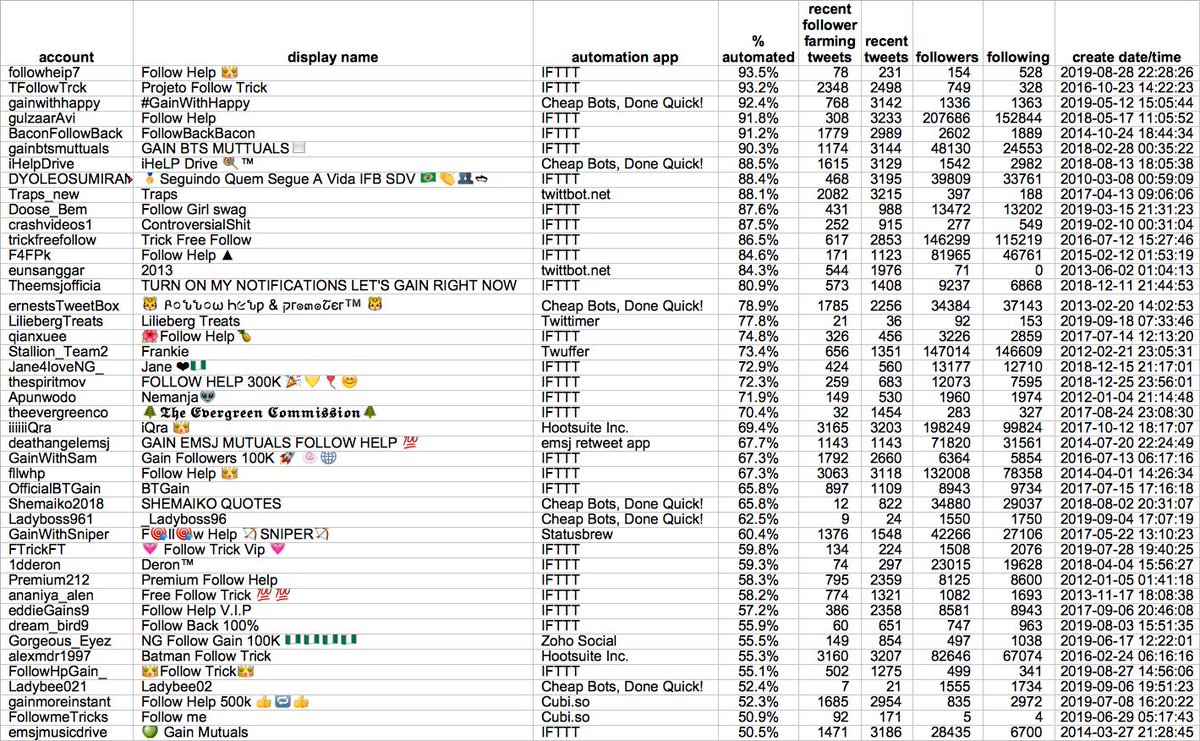
Task: Click account cell "GainWithSniper"
Action: [x=58, y=534]
